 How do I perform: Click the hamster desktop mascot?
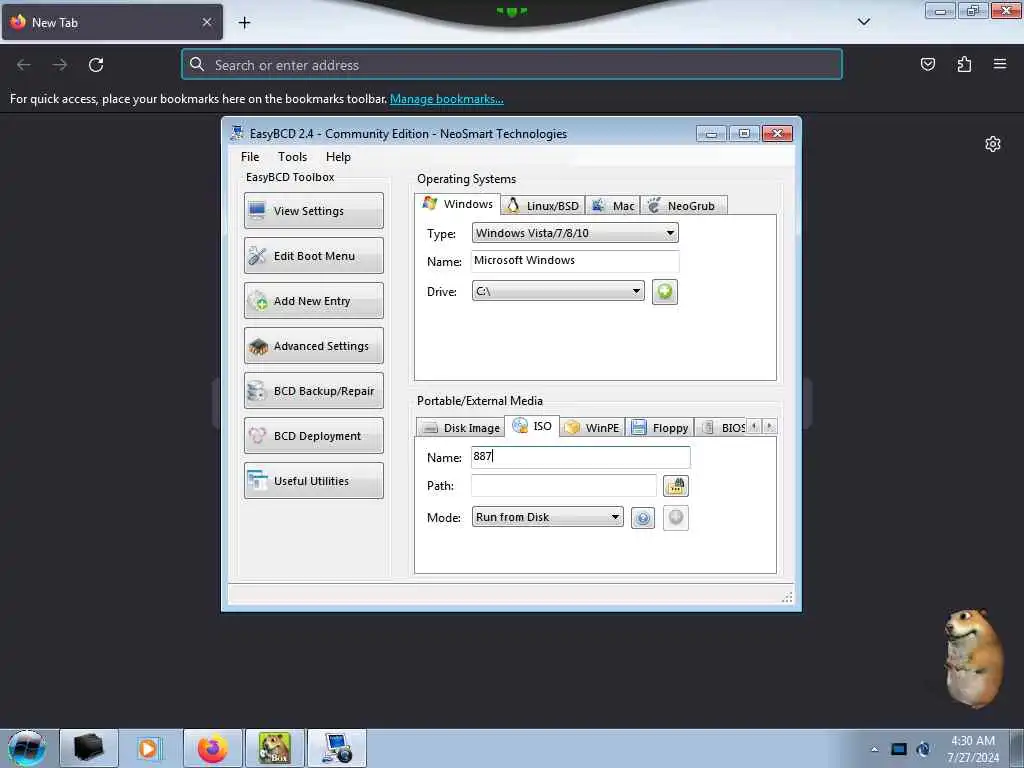tap(973, 658)
